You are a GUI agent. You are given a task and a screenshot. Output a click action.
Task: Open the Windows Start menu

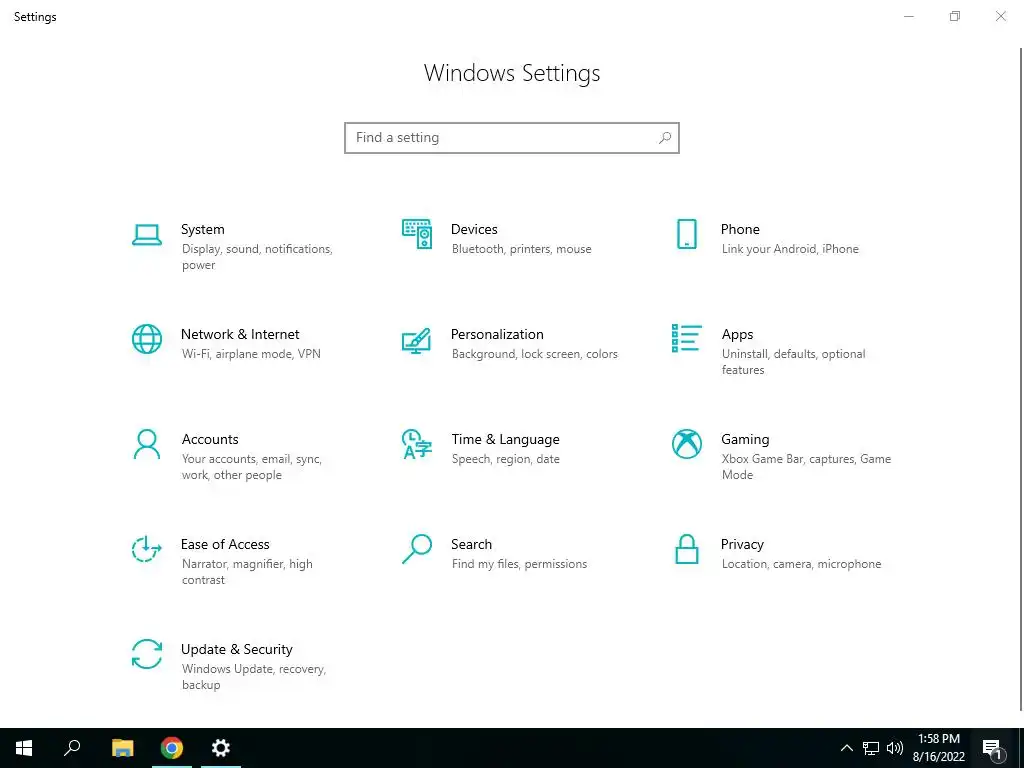(24, 748)
